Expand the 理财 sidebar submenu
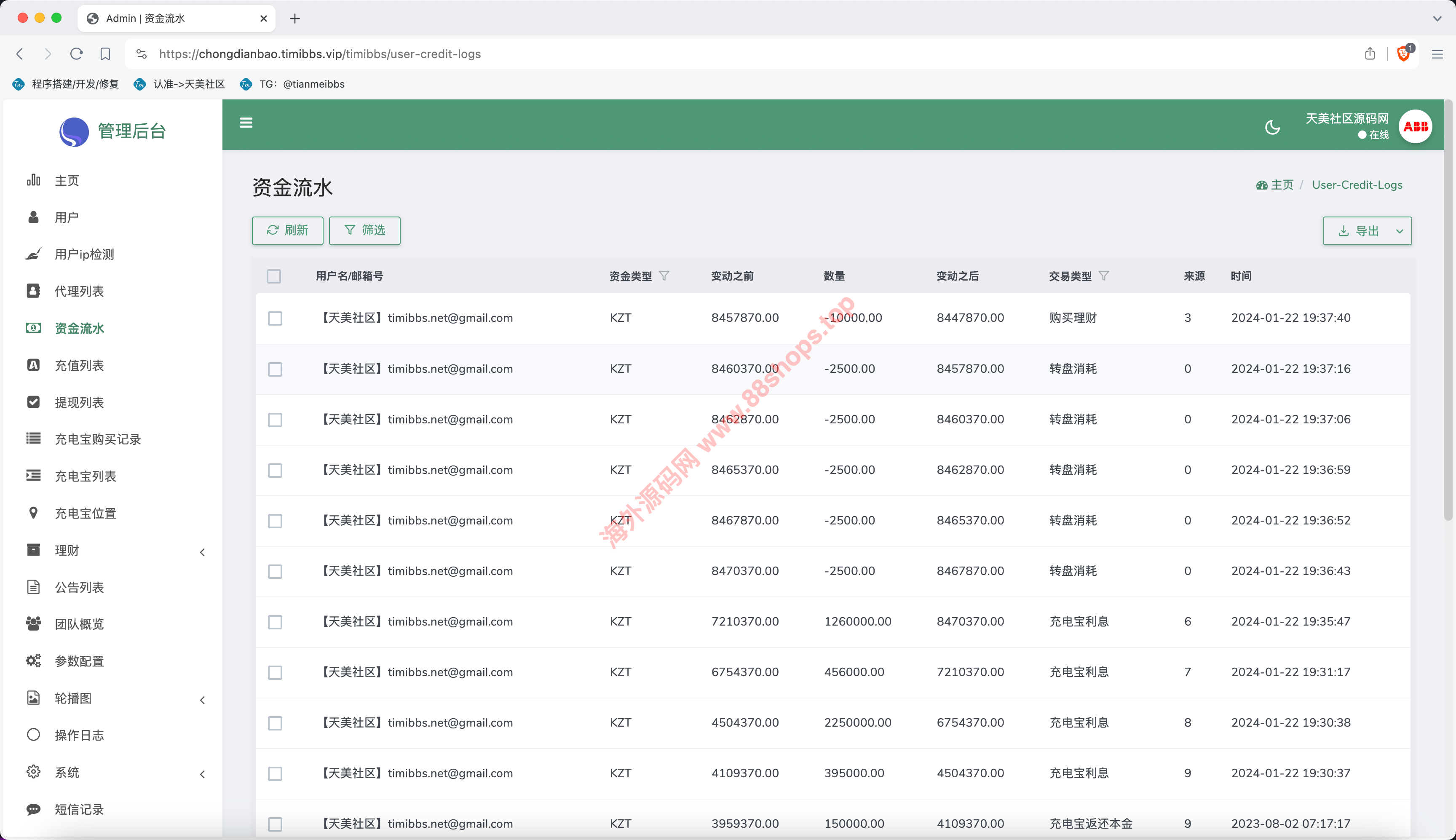This screenshot has width=1456, height=840. point(203,552)
